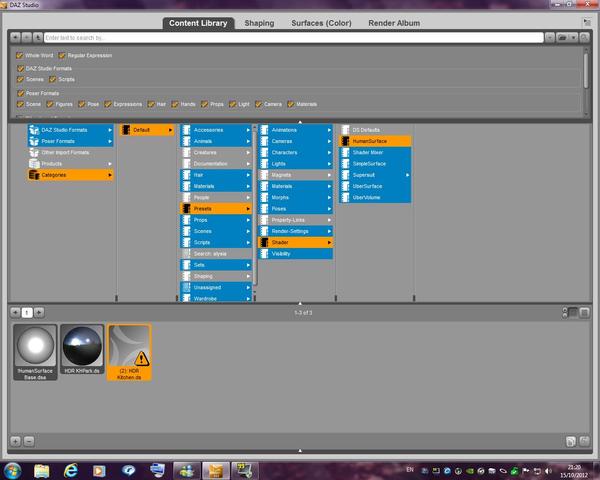The height and width of the screenshot is (480, 600).
Task: Toggle the Materials filter checkbox
Action: [291, 104]
